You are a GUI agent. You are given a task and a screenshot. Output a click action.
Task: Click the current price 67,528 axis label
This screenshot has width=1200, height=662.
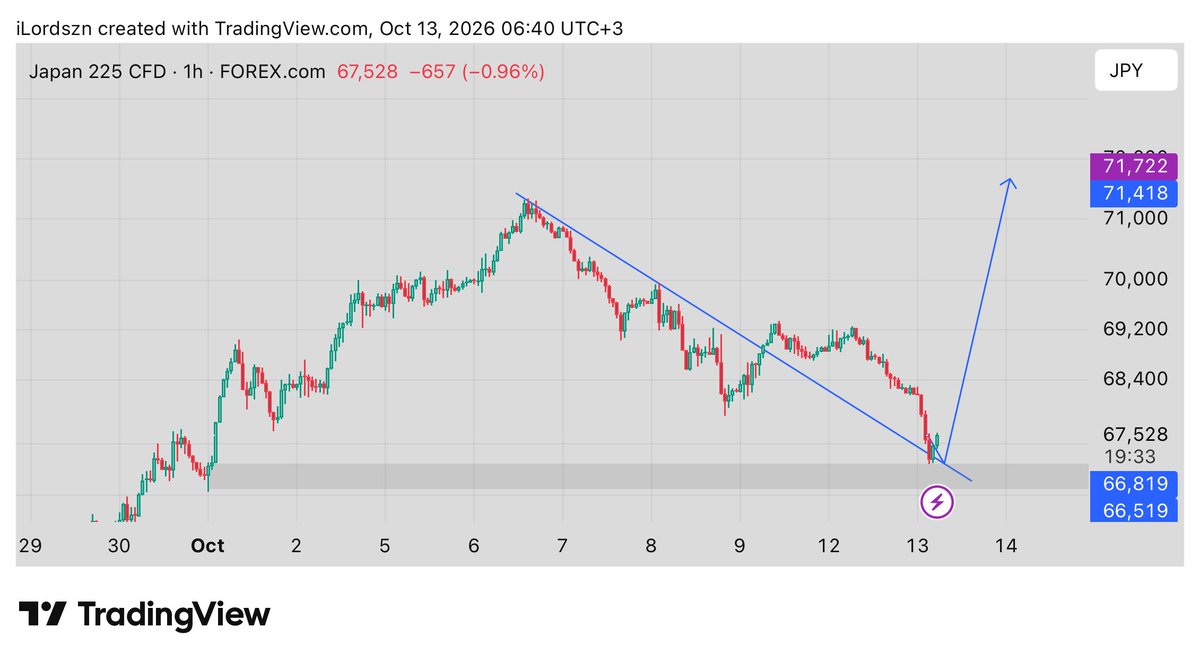1135,434
